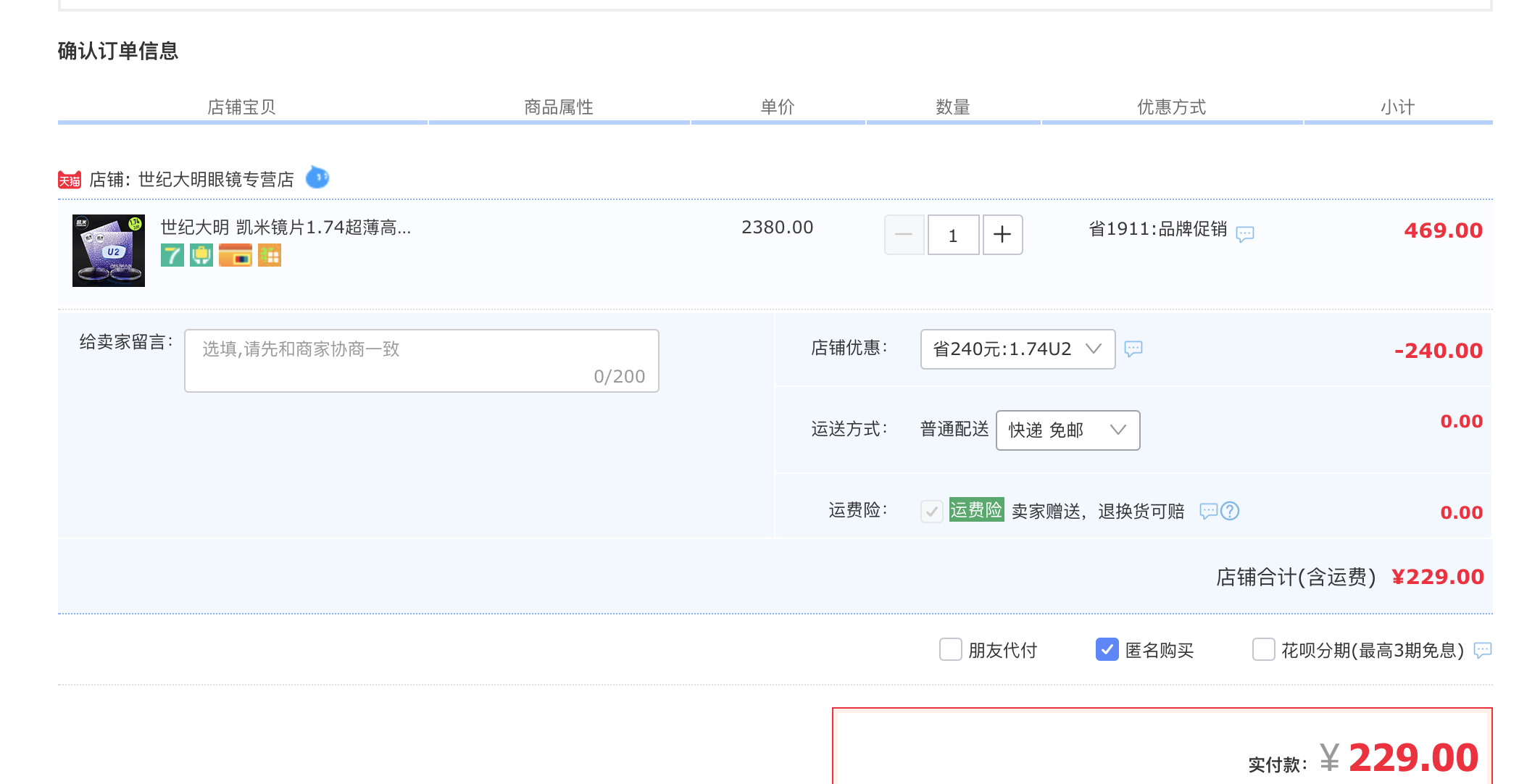1519x784 pixels.
Task: Click the 确认订单信息 heading
Action: click(x=118, y=51)
